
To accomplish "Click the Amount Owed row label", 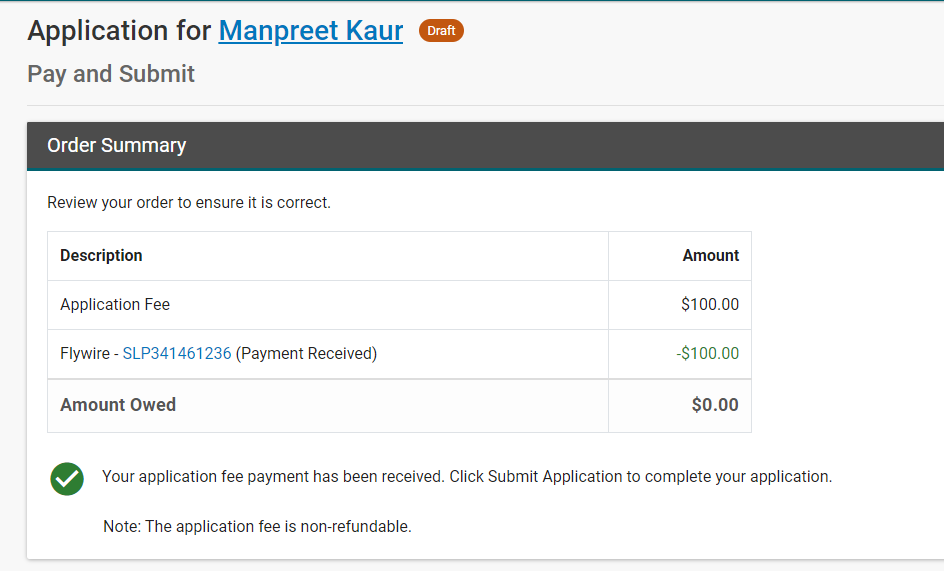I will click(118, 405).
